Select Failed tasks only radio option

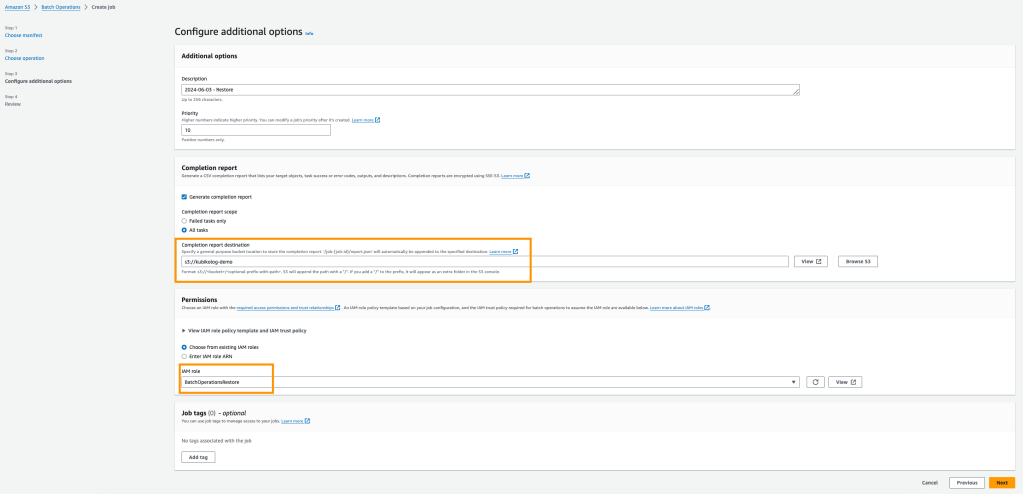tap(184, 220)
